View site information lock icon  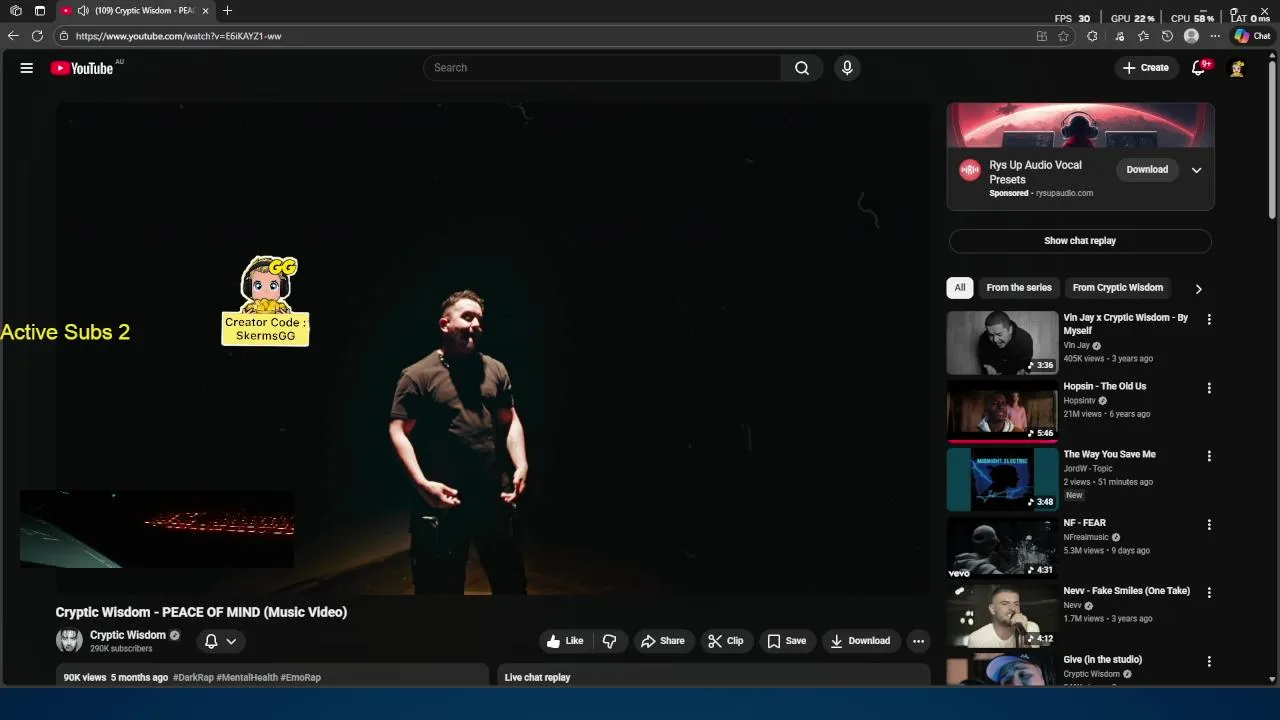tap(64, 36)
